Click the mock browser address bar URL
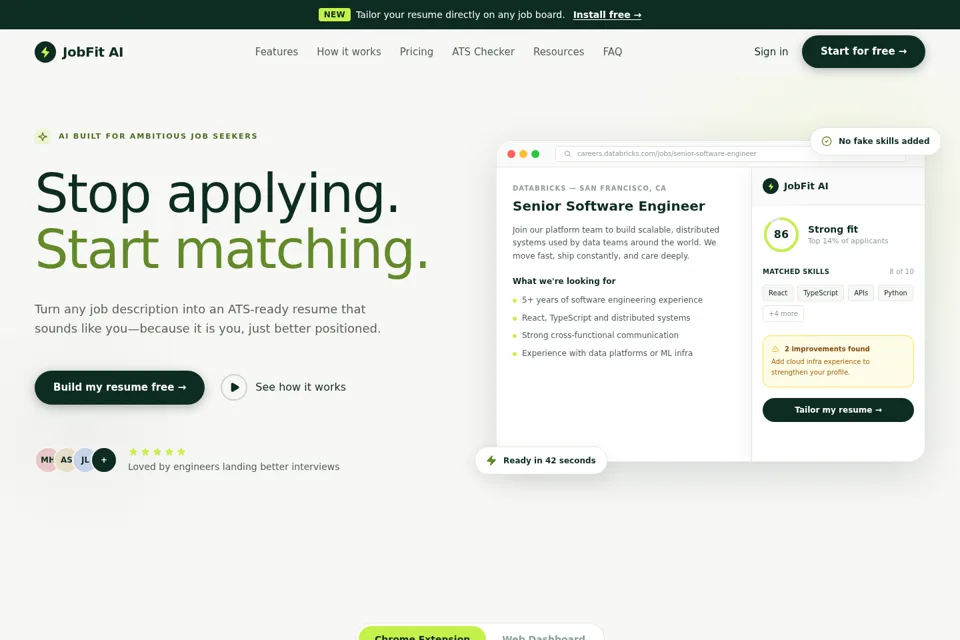Screen dimensions: 960x640 point(667,154)
